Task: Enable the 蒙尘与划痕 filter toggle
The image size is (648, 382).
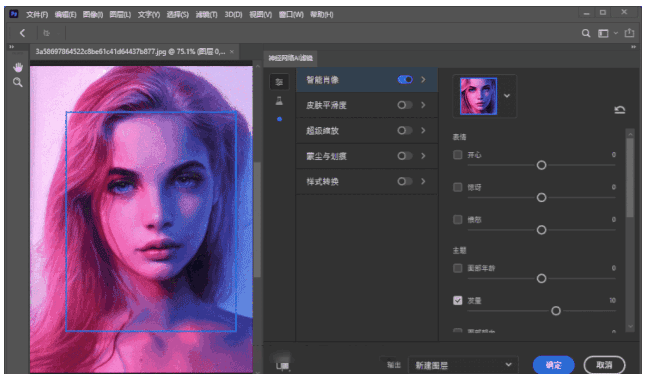Action: pos(405,156)
